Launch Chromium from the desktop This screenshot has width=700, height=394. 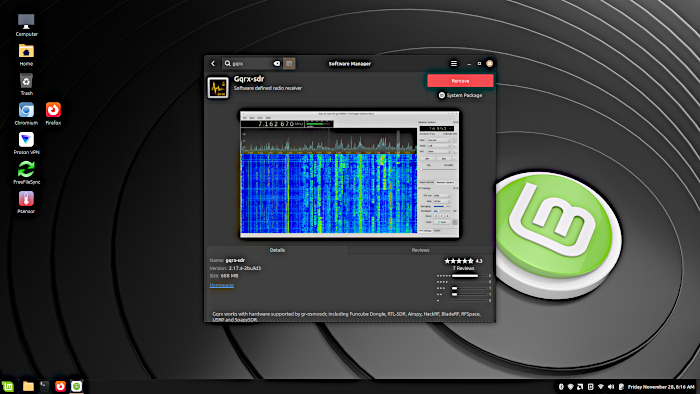pyautogui.click(x=26, y=114)
